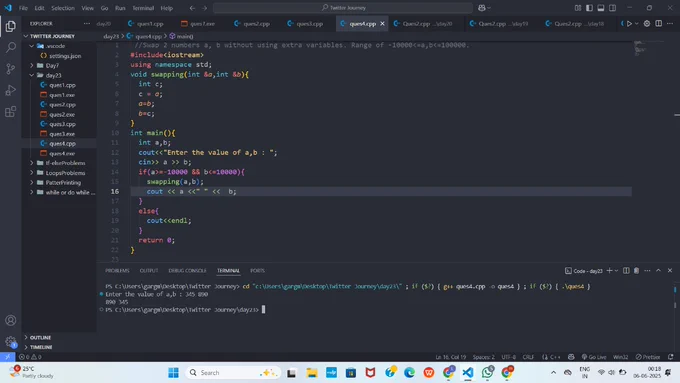Close the terminal panel
The height and width of the screenshot is (383, 680).
(670, 271)
